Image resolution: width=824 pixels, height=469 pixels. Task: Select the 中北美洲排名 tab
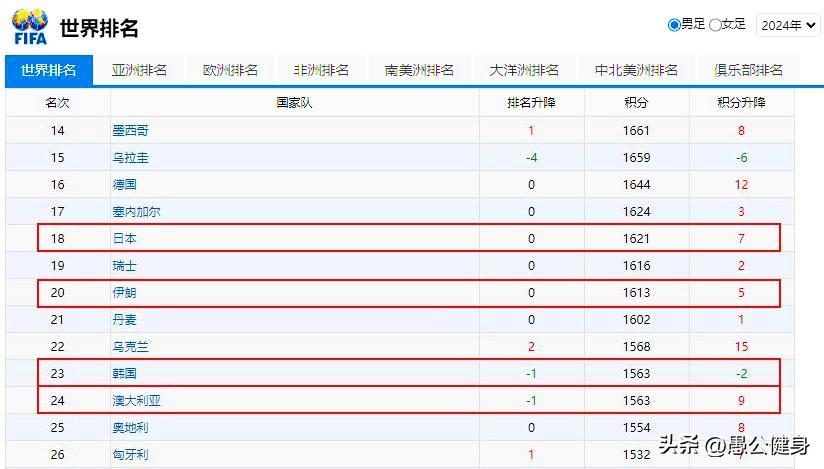pos(636,70)
